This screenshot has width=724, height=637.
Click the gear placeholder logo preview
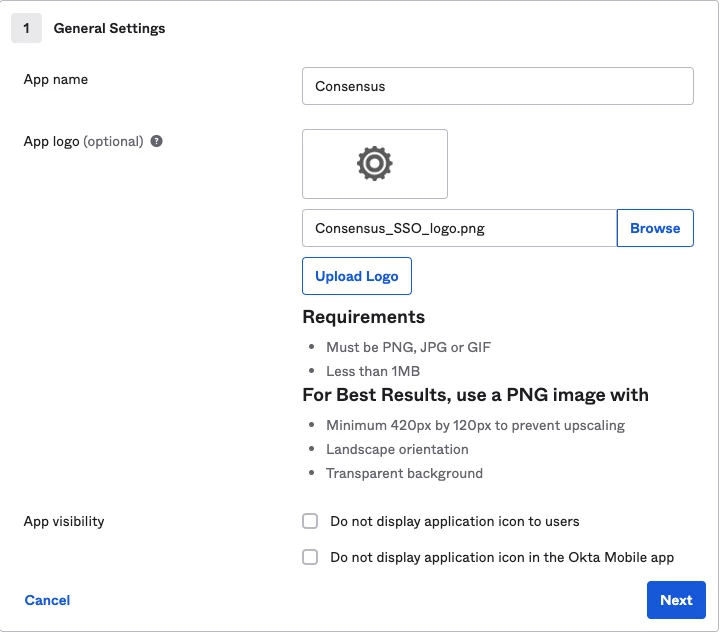pos(375,164)
